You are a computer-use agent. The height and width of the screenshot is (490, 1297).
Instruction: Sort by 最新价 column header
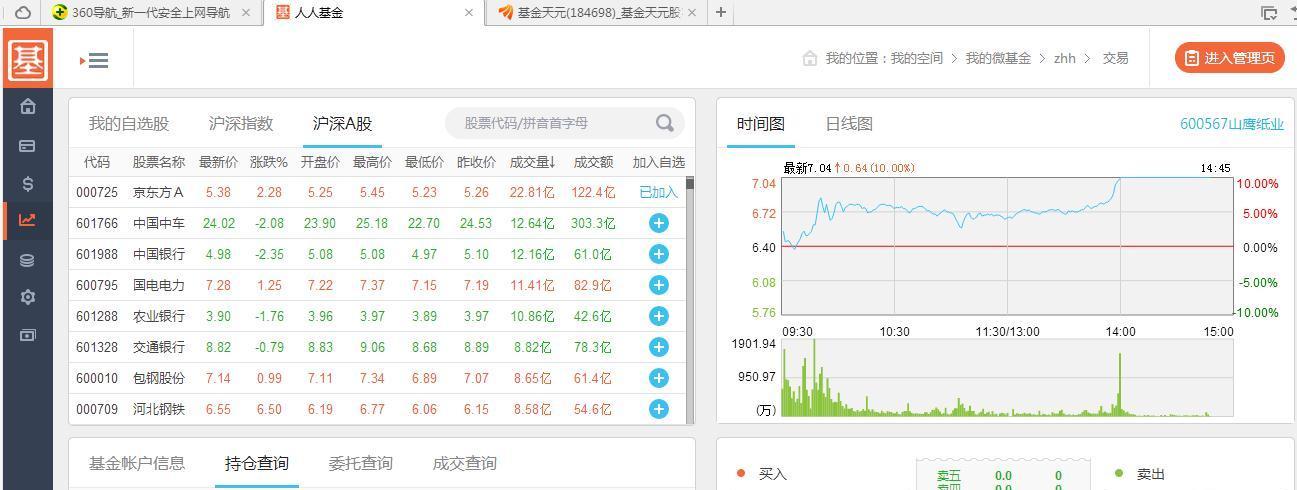[218, 162]
